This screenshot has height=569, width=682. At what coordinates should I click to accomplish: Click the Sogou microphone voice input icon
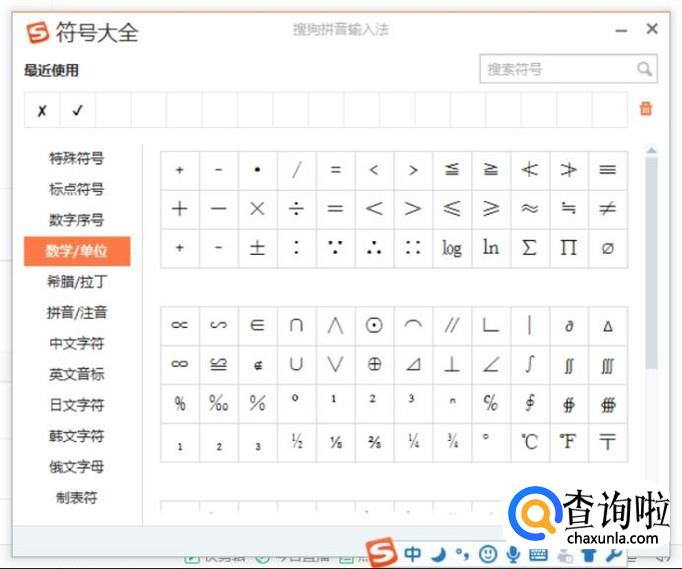point(512,554)
